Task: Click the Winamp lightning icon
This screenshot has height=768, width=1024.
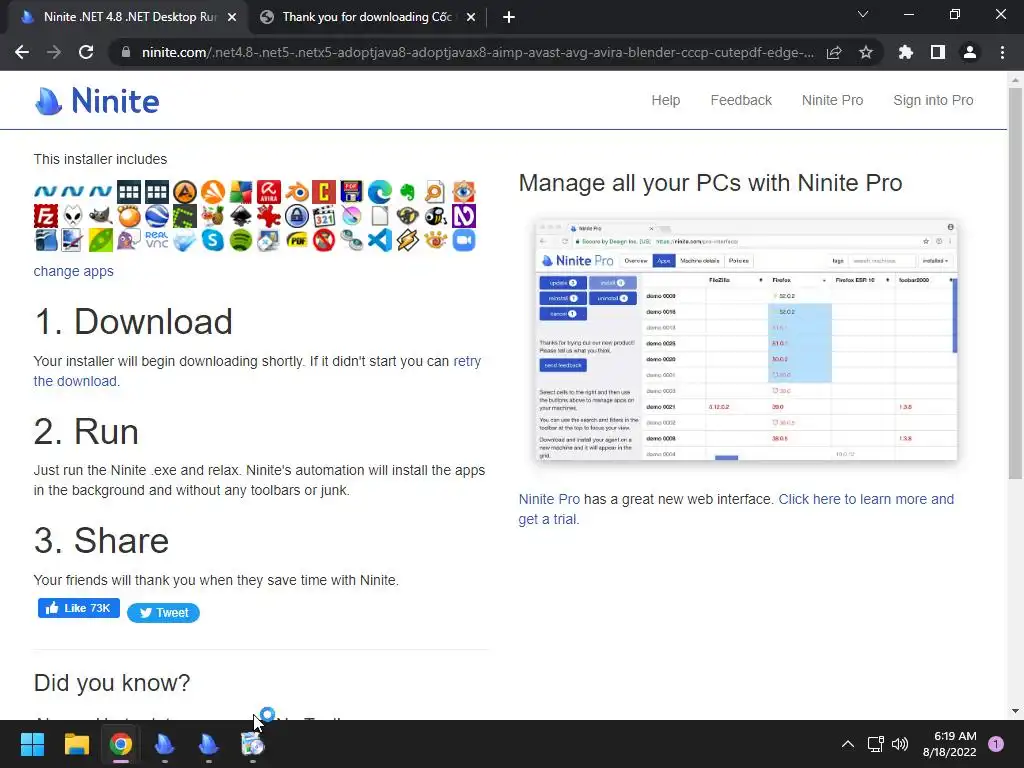Action: (408, 240)
